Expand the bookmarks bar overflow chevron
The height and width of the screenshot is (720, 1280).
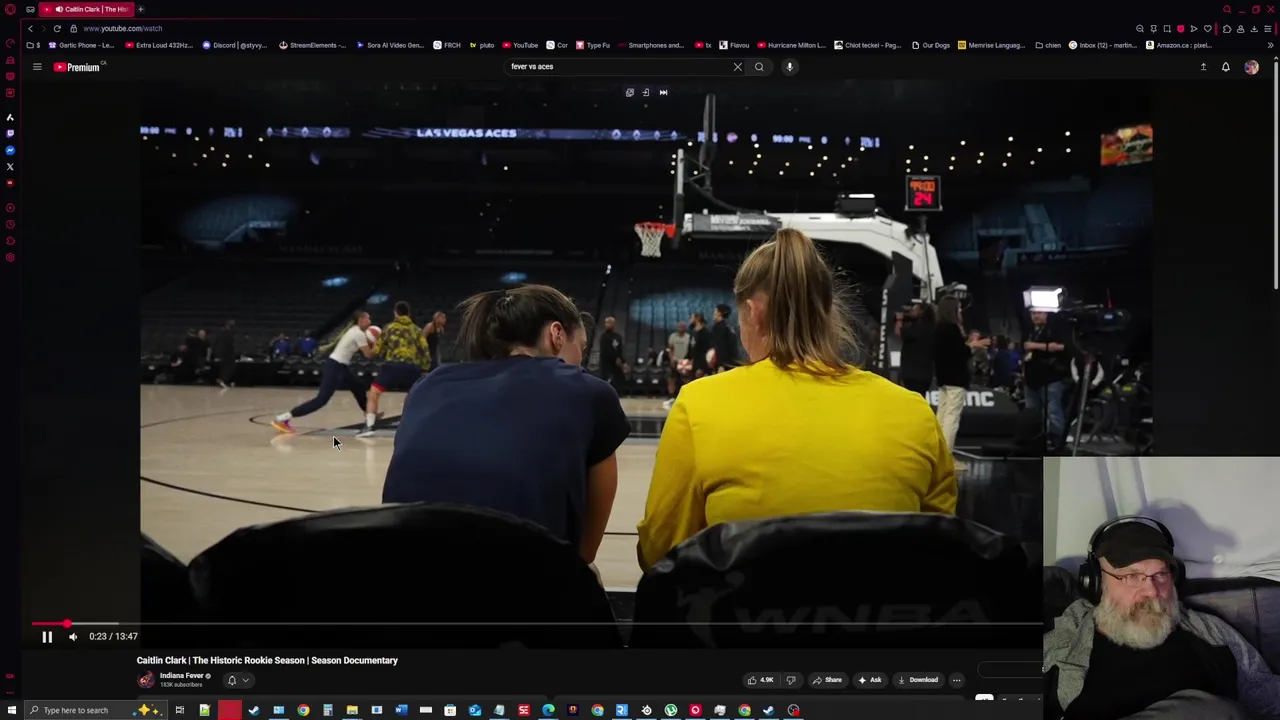(x=1271, y=45)
